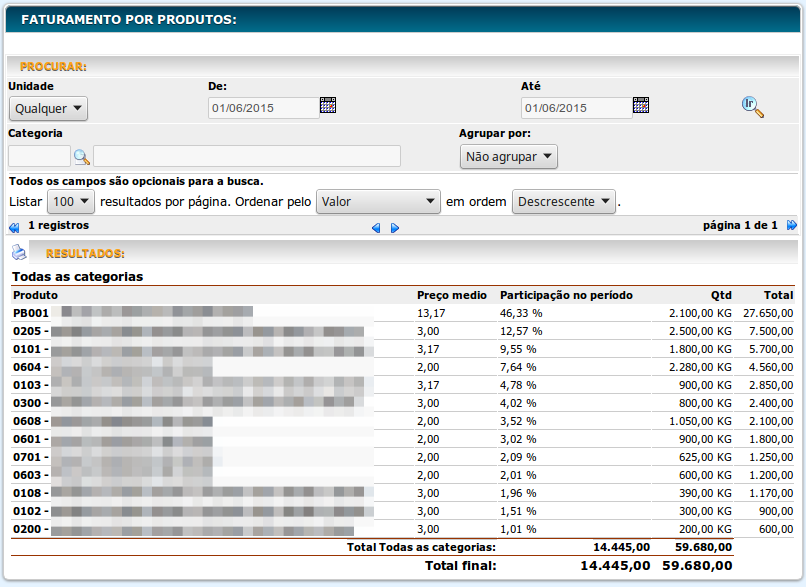The height and width of the screenshot is (587, 806).
Task: Go to previous page arrow
Action: click(376, 228)
